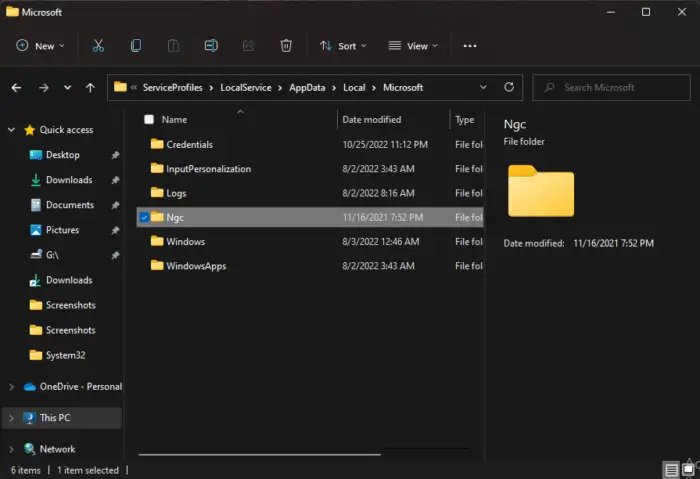
Task: Sort by Name column header
Action: click(x=174, y=120)
